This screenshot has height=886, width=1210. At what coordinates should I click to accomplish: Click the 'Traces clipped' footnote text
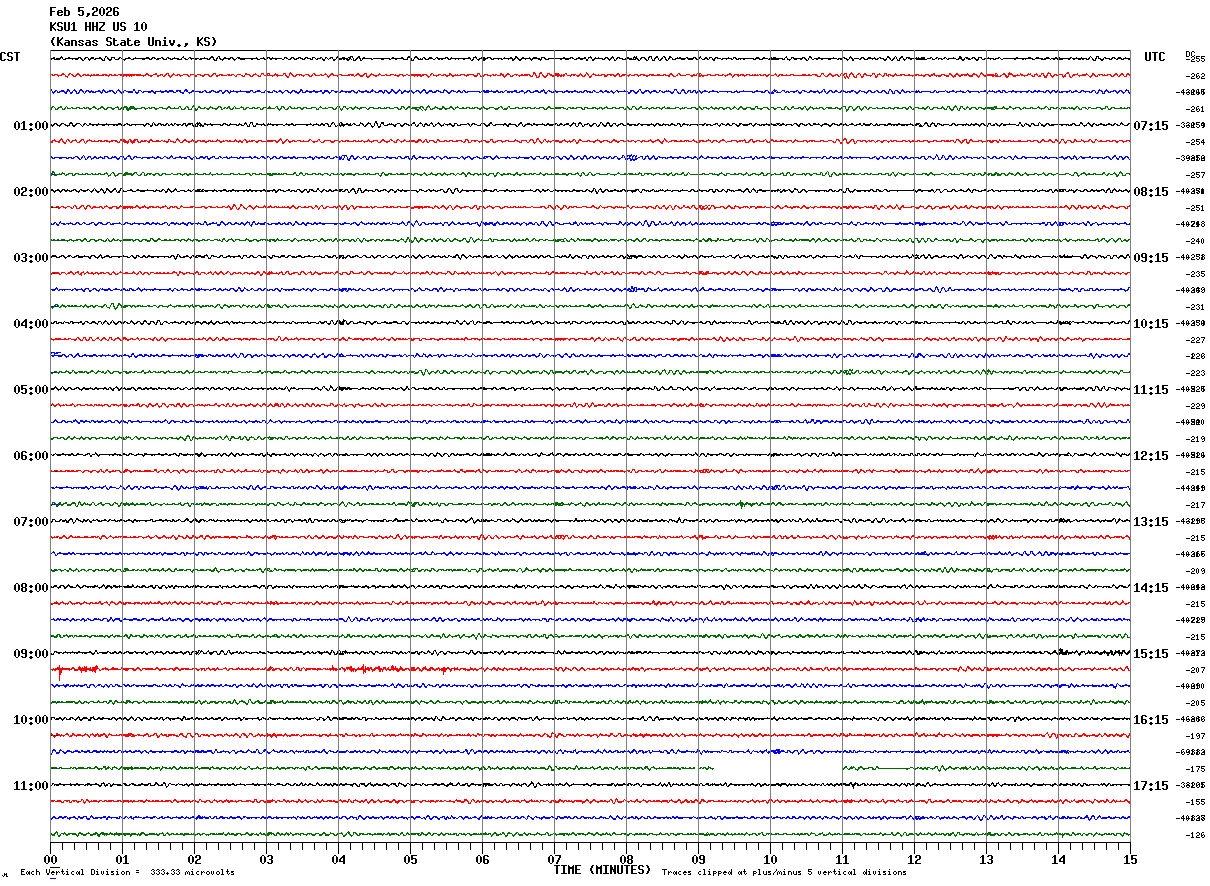point(784,873)
